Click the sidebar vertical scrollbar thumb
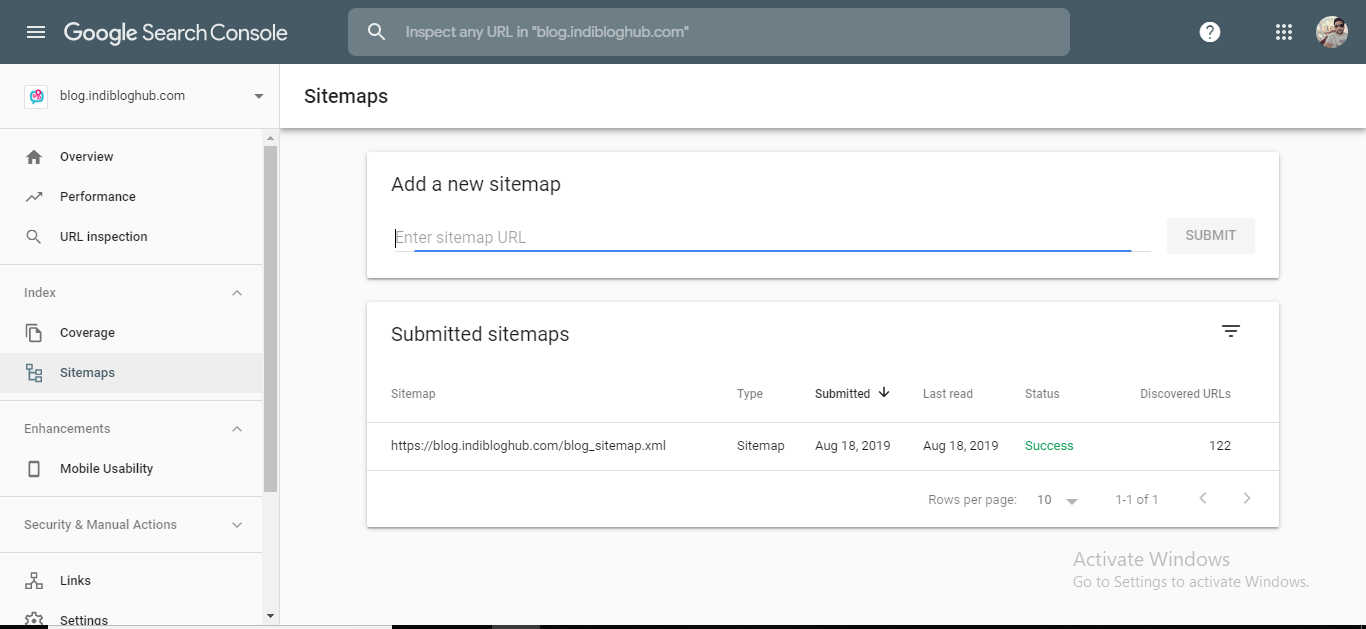 click(270, 318)
